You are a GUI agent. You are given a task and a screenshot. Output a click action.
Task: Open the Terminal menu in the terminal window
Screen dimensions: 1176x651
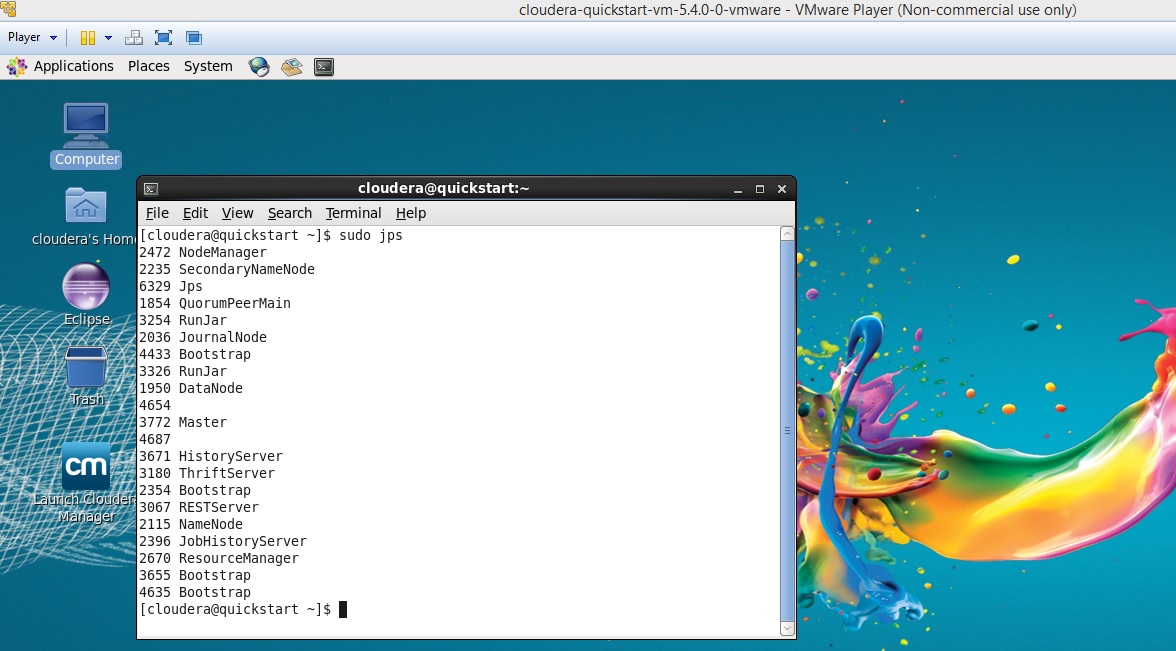[353, 213]
